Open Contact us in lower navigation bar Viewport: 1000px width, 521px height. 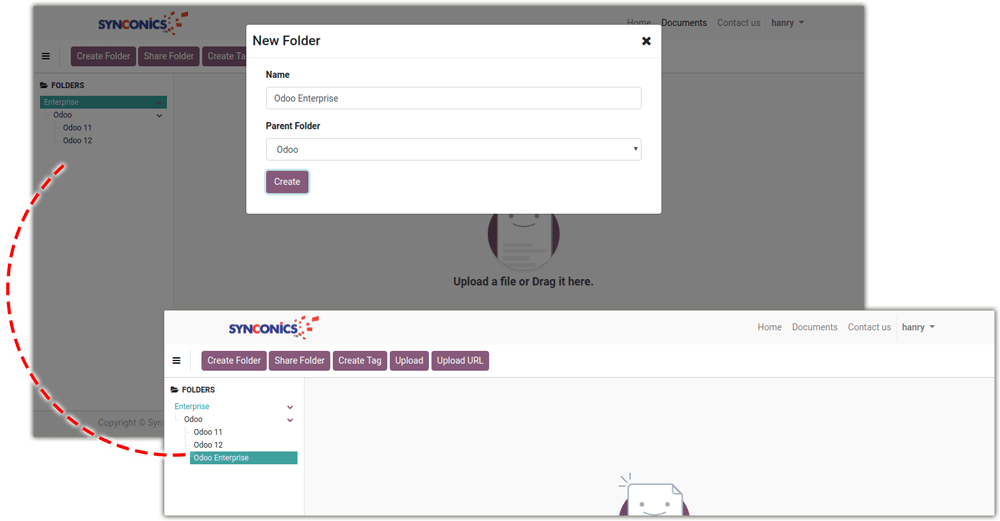point(869,327)
